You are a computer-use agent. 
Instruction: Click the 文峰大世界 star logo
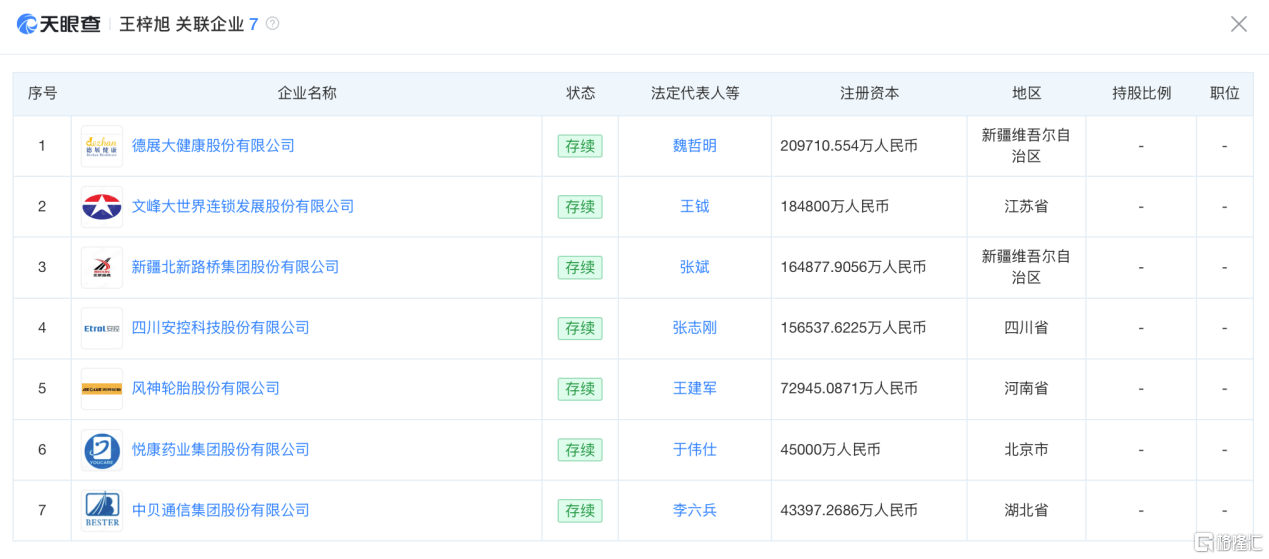[x=102, y=207]
